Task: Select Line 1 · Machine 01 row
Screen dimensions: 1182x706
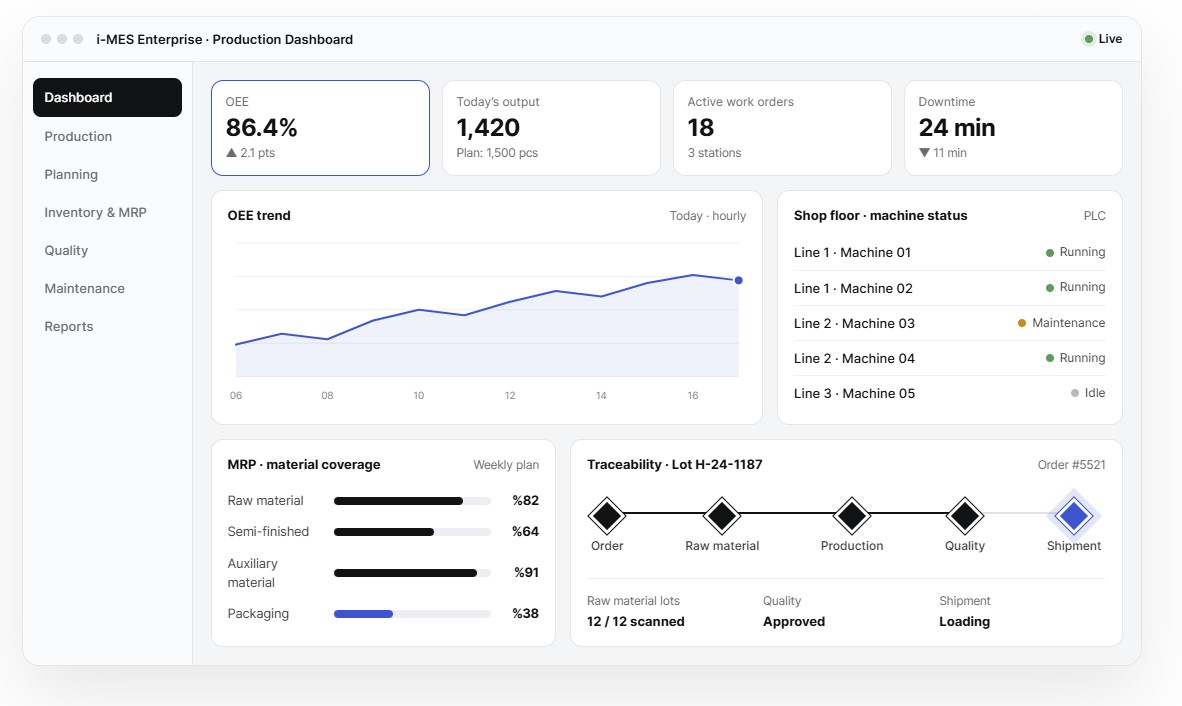Action: (950, 252)
